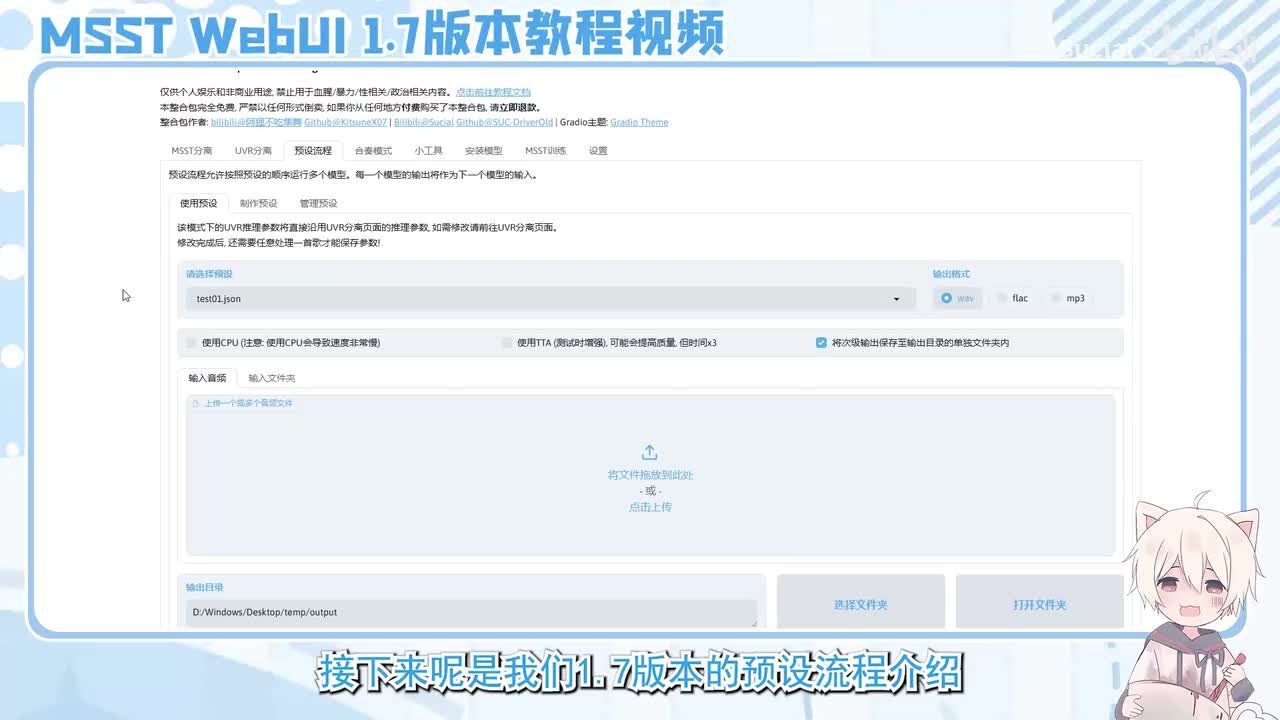
Task: Click the 请选择预设 label
Action: pyautogui.click(x=209, y=274)
